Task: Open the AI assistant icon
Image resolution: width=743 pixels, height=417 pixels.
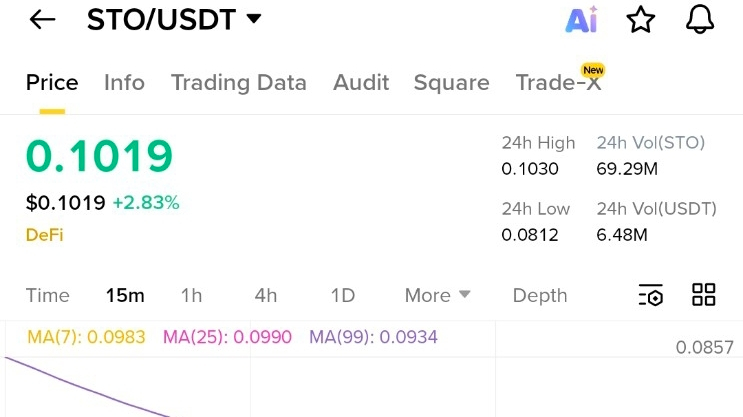Action: (x=581, y=20)
